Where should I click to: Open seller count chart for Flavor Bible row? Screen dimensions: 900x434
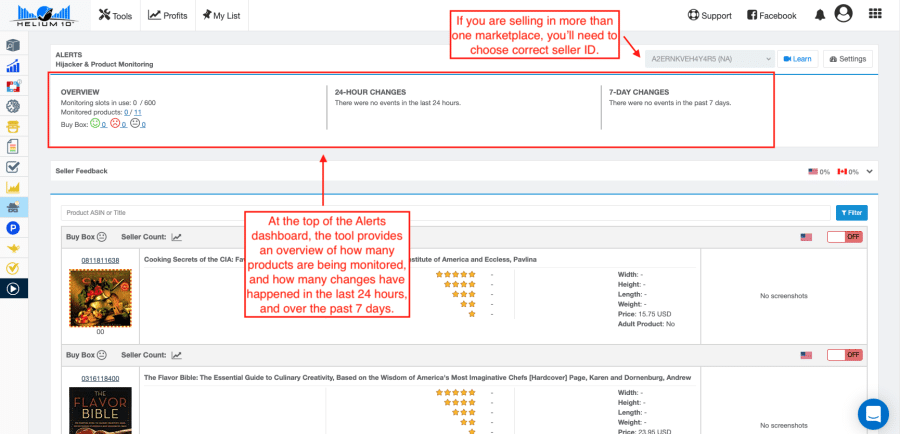177,355
